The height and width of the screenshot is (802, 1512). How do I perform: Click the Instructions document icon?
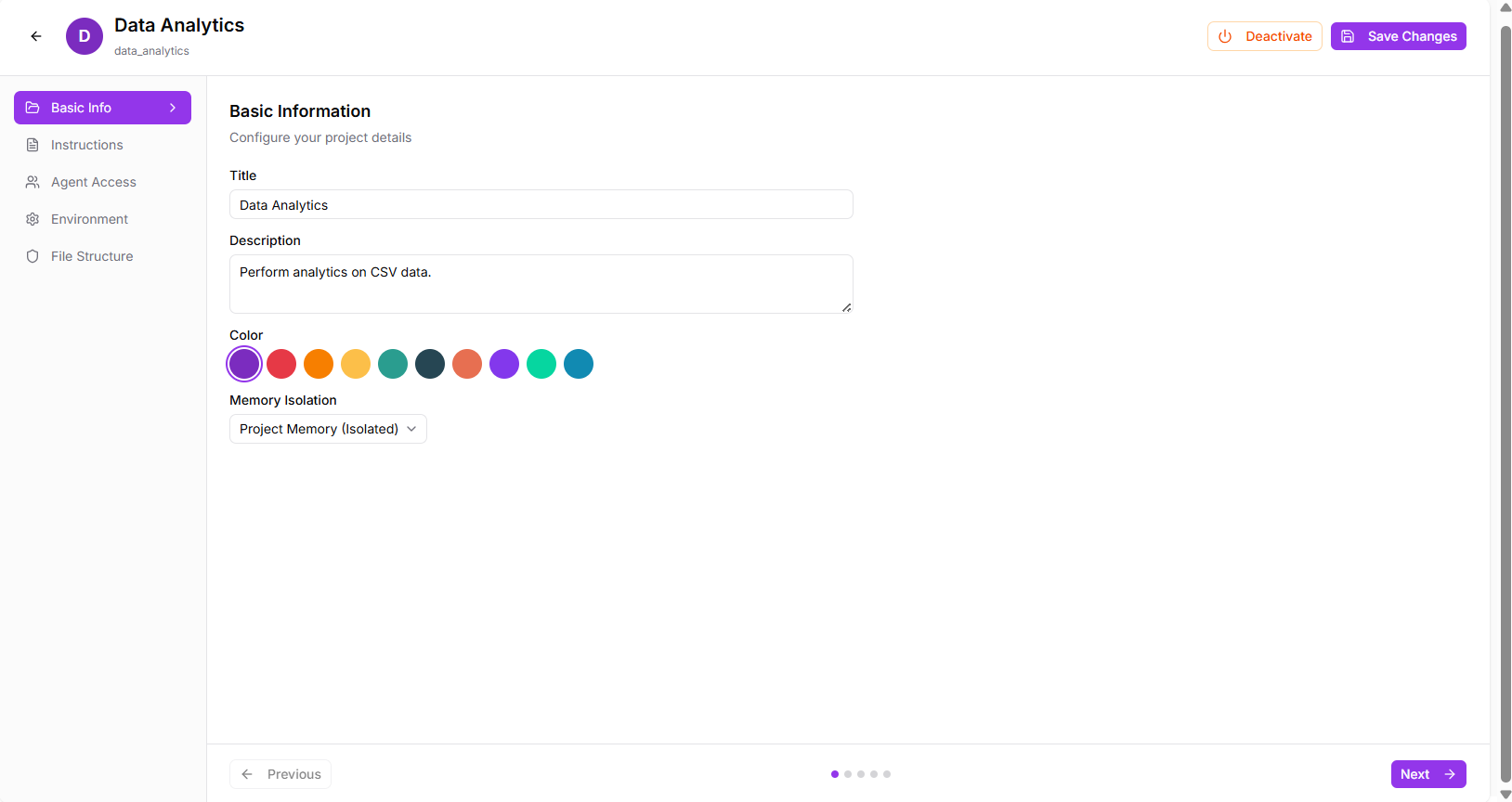pos(33,145)
